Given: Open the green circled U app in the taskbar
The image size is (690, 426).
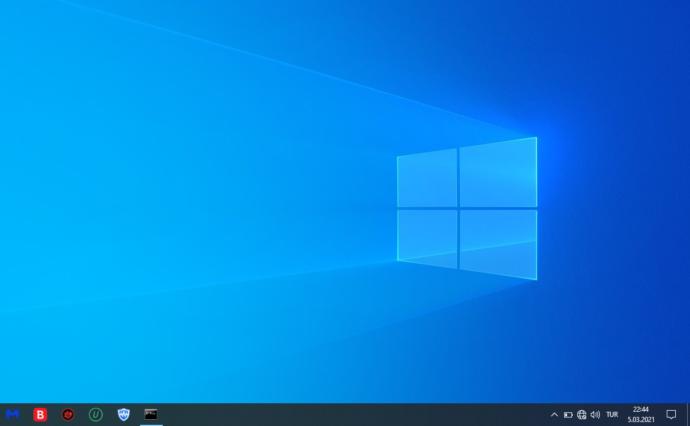Looking at the screenshot, I should tap(95, 415).
